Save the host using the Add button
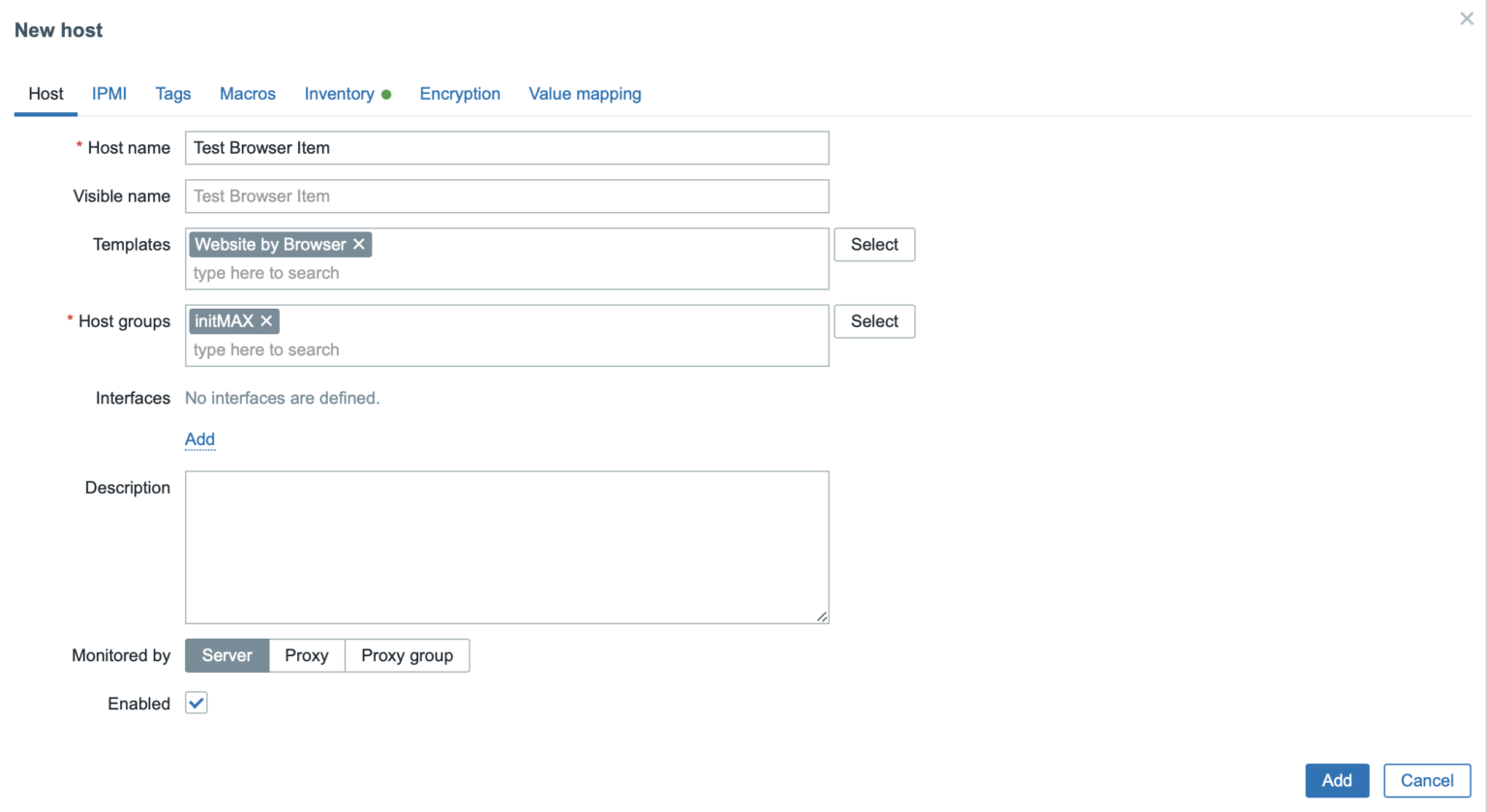Image resolution: width=1487 pixels, height=812 pixels. pos(1337,780)
